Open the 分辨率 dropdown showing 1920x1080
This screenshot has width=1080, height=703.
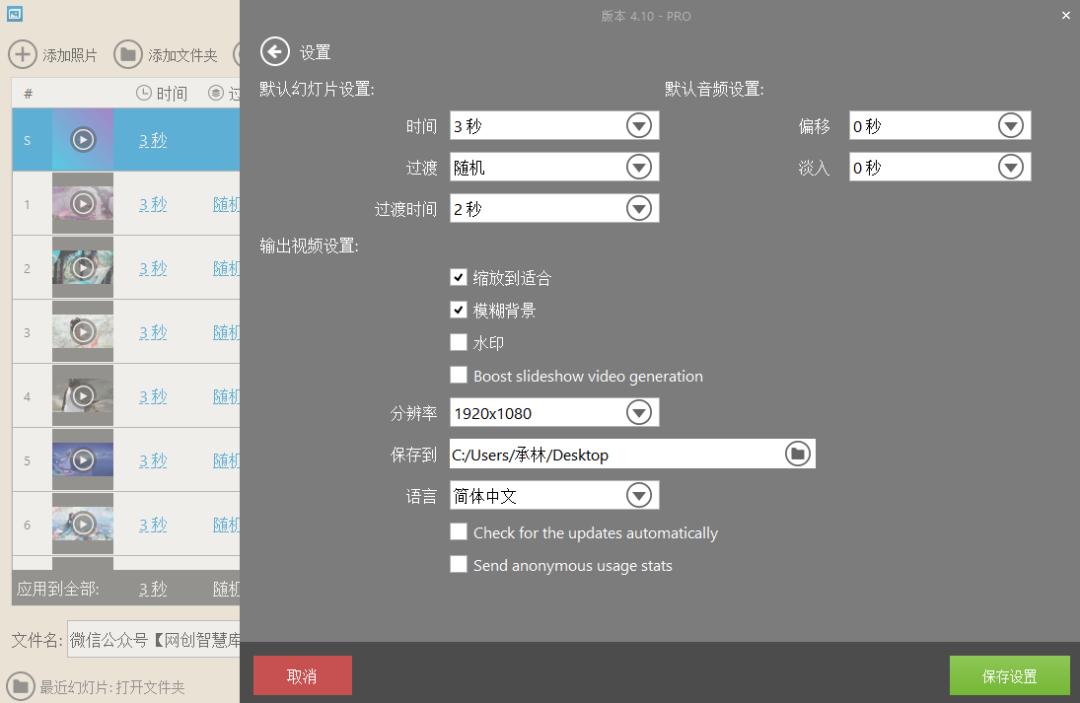click(554, 412)
